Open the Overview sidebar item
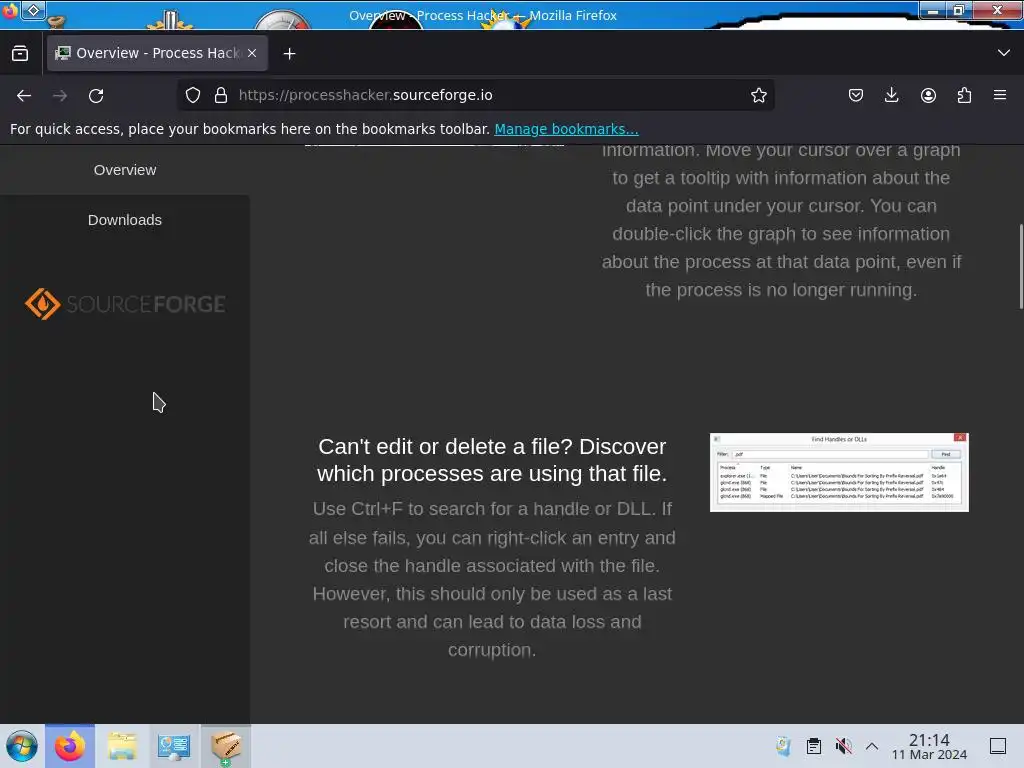Screen dimensions: 1024x768 tap(125, 170)
